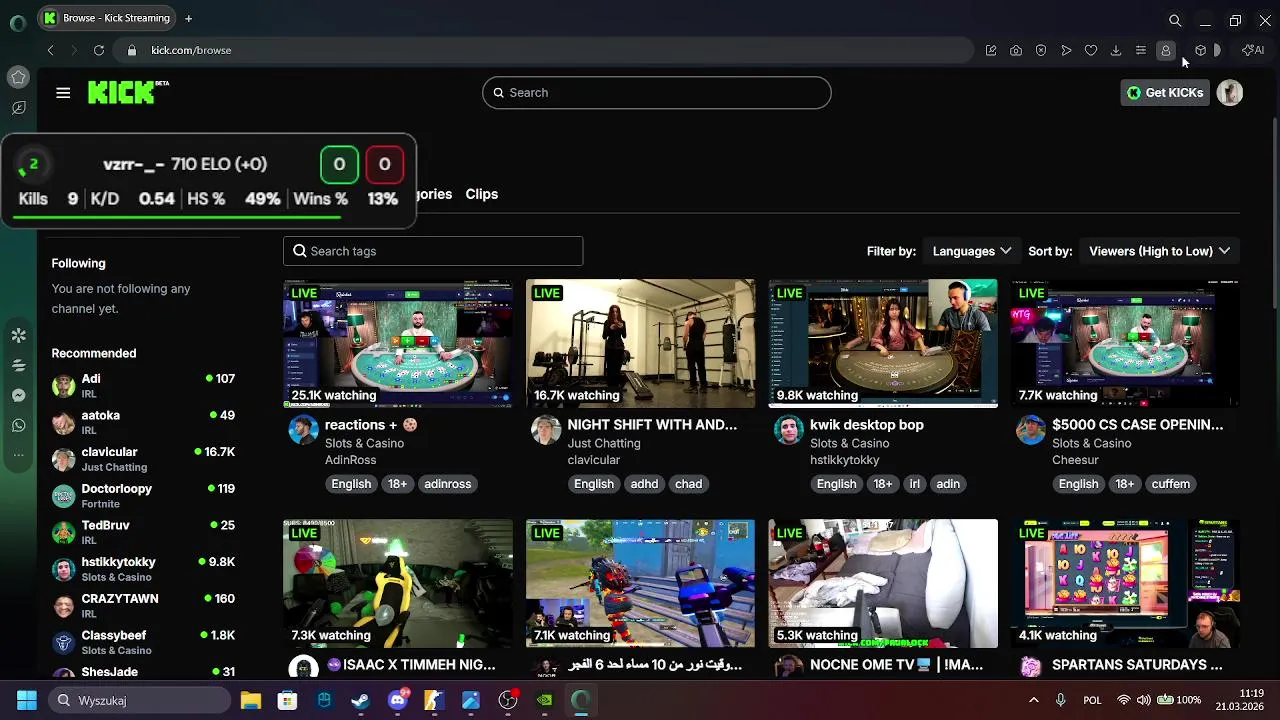Open sidebar more options dots
The width and height of the screenshot is (1280, 720).
coord(18,455)
